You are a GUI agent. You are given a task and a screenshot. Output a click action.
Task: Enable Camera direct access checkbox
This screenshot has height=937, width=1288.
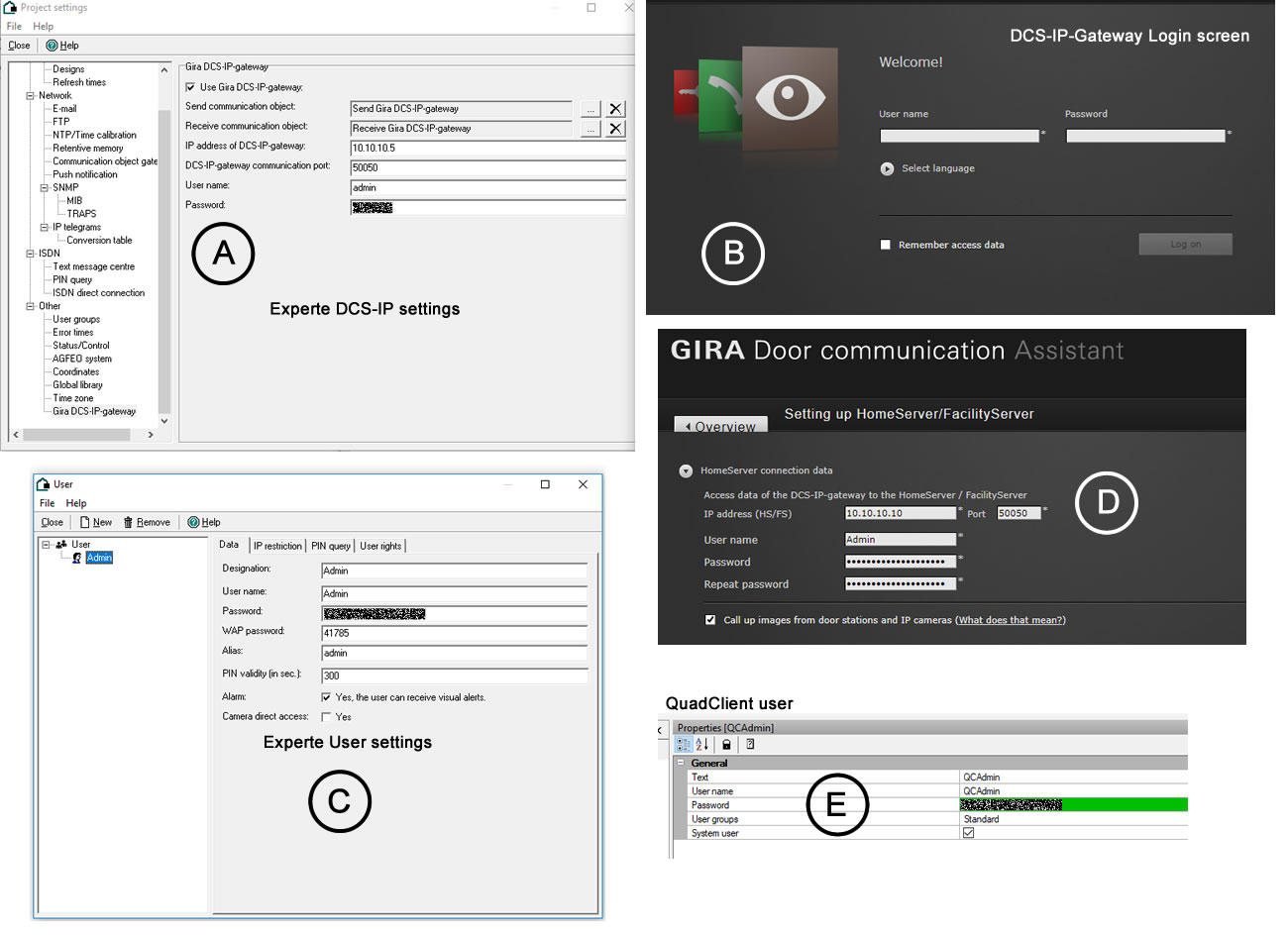pyautogui.click(x=326, y=717)
